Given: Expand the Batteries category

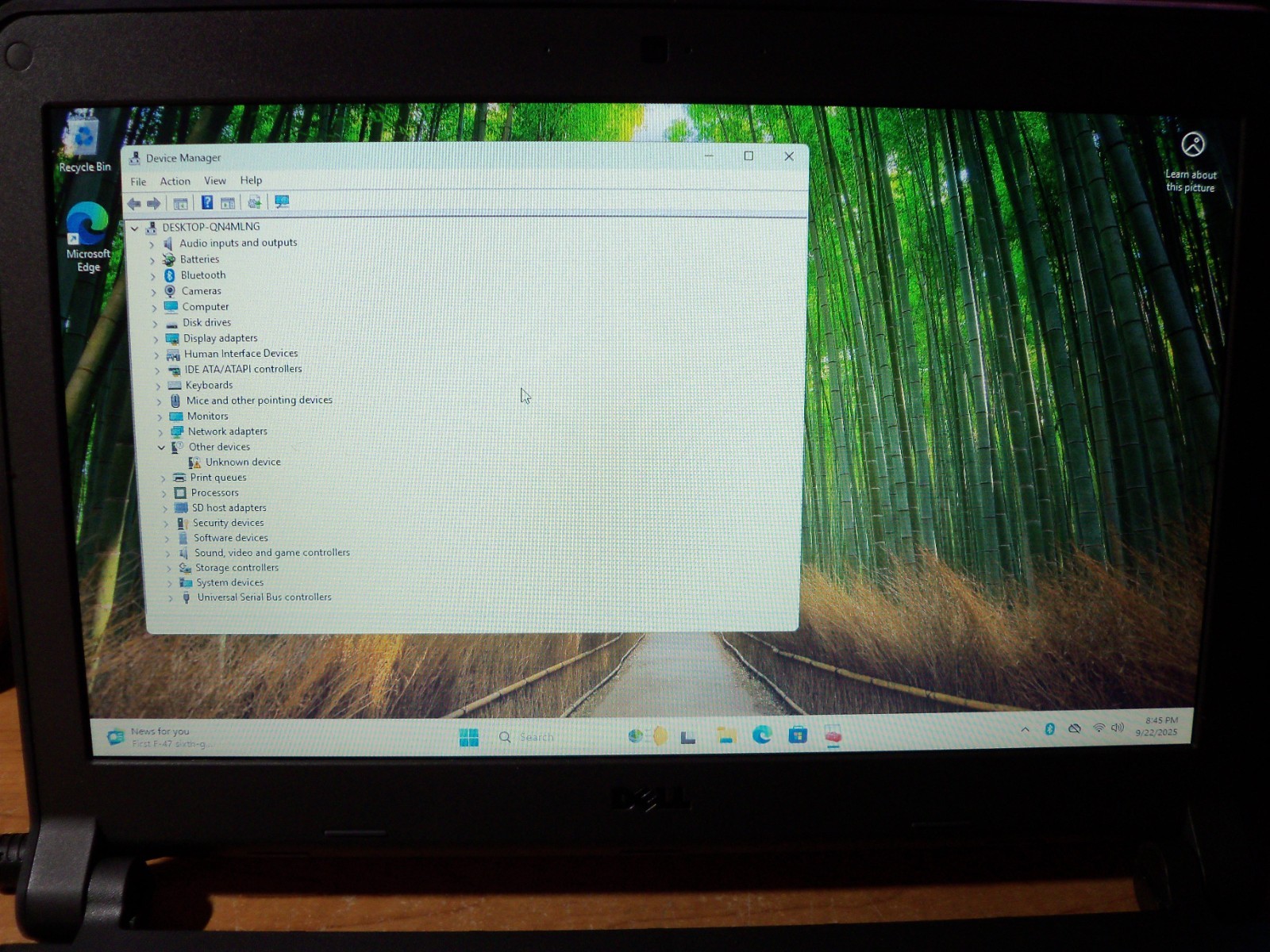Looking at the screenshot, I should (152, 260).
